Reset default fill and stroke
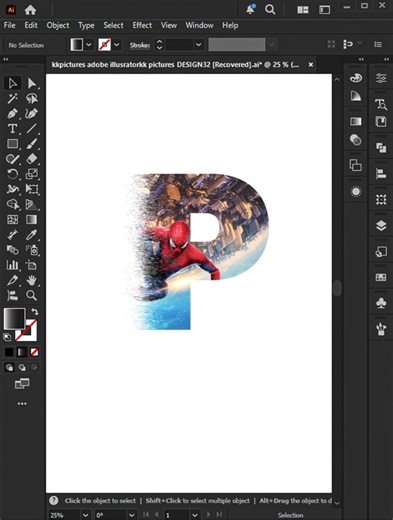The height and width of the screenshot is (520, 393). tap(7, 337)
